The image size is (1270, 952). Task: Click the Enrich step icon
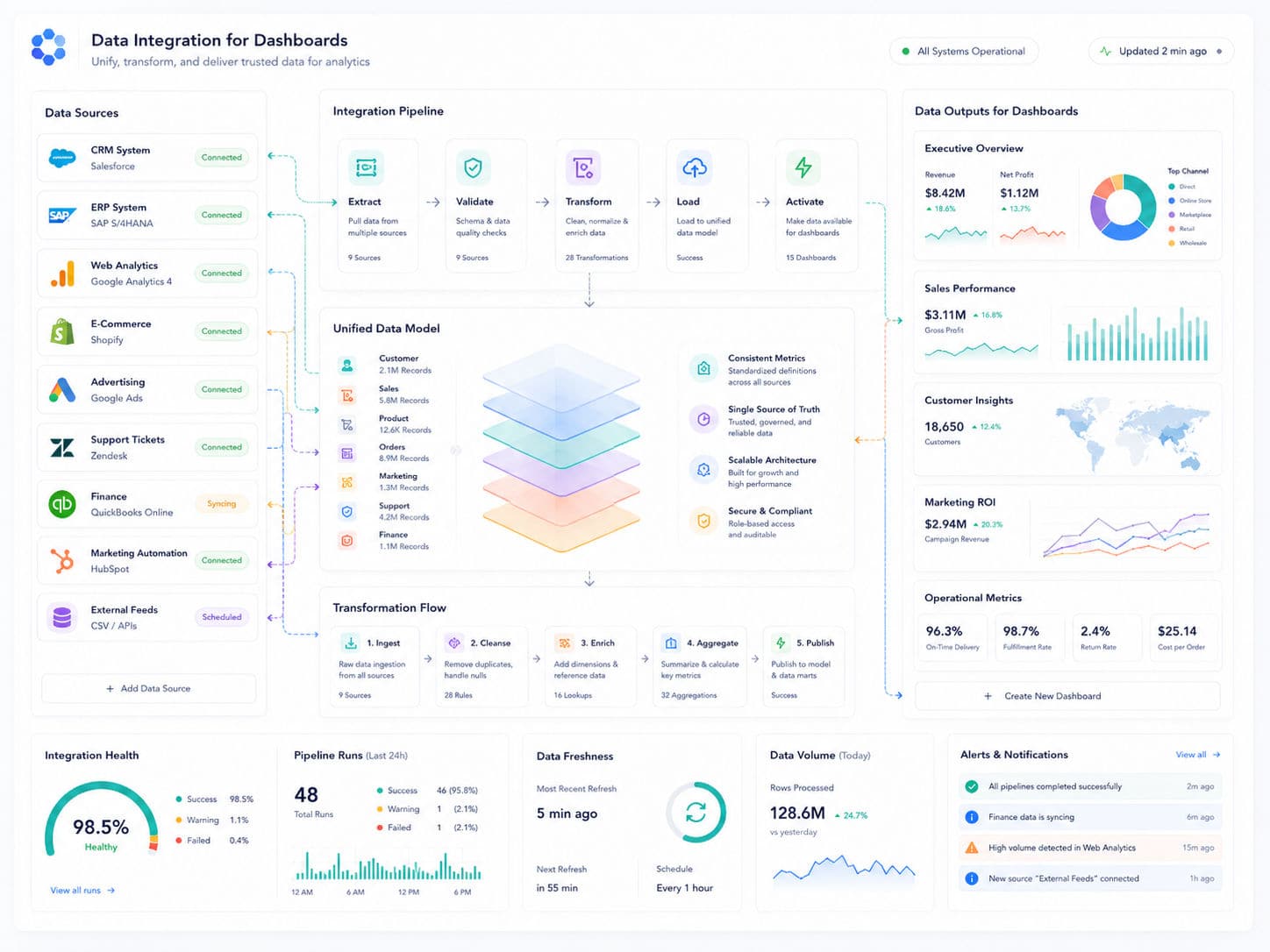[x=564, y=643]
